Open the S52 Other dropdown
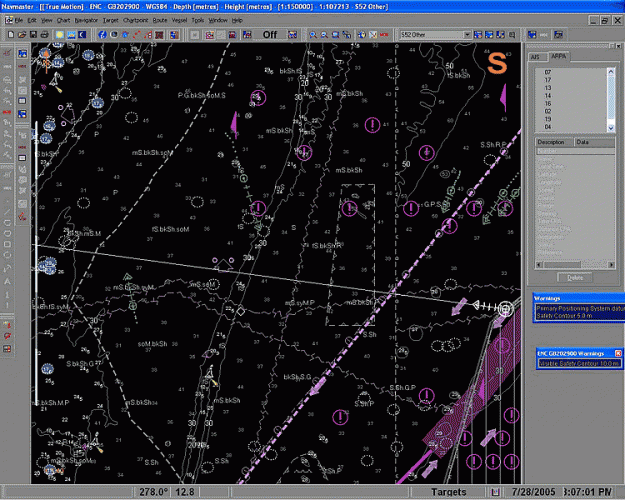 [x=466, y=34]
